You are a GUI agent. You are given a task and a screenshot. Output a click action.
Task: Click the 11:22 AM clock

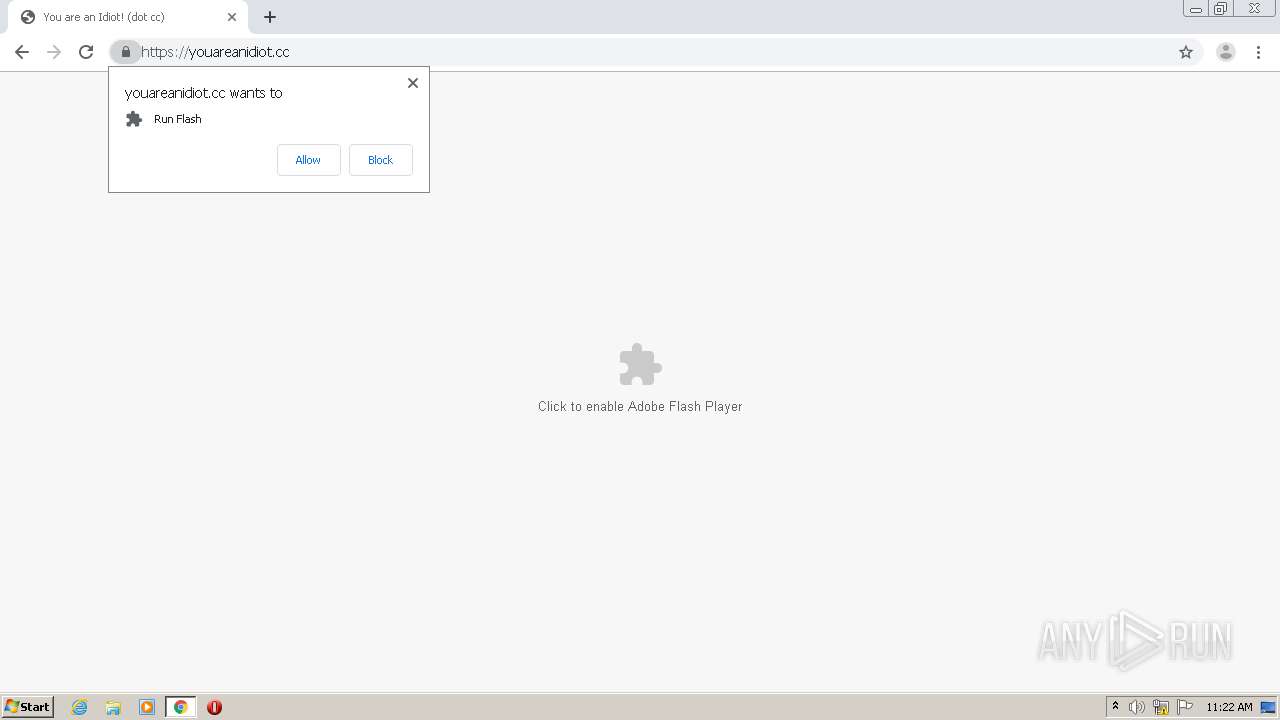(1229, 707)
